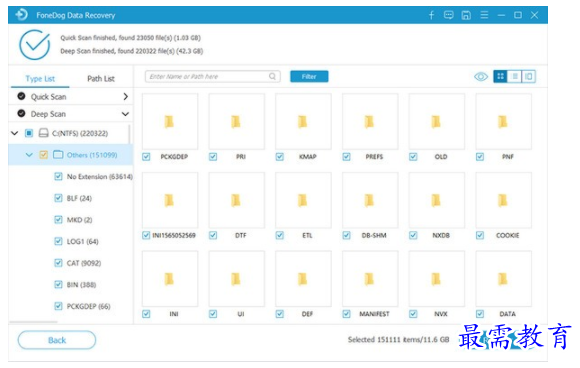The height and width of the screenshot is (368, 580).
Task: Open the ETL folder thumbnail
Action: pos(303,200)
